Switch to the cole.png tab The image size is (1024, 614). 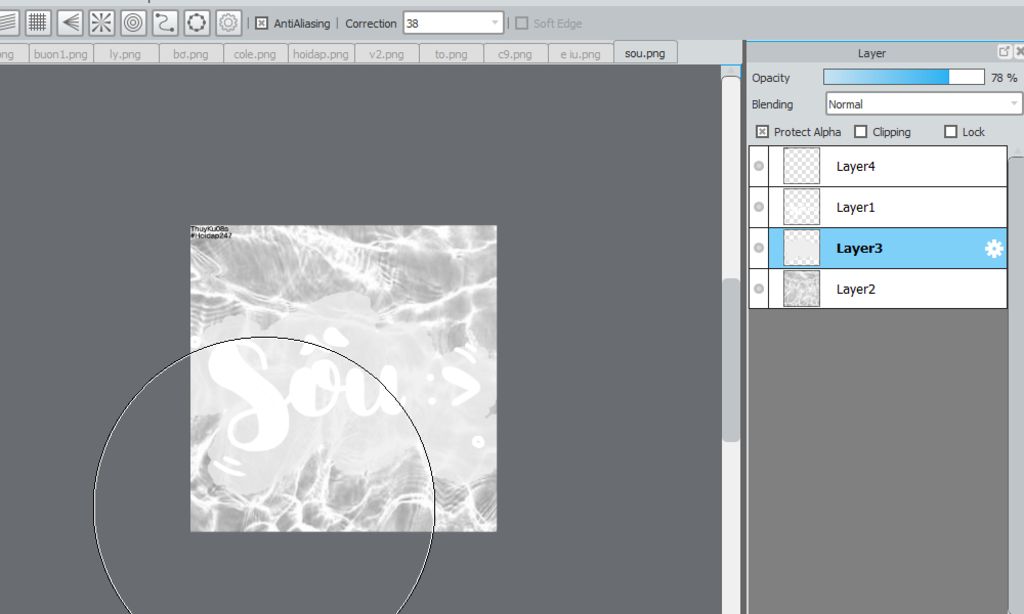pyautogui.click(x=255, y=54)
